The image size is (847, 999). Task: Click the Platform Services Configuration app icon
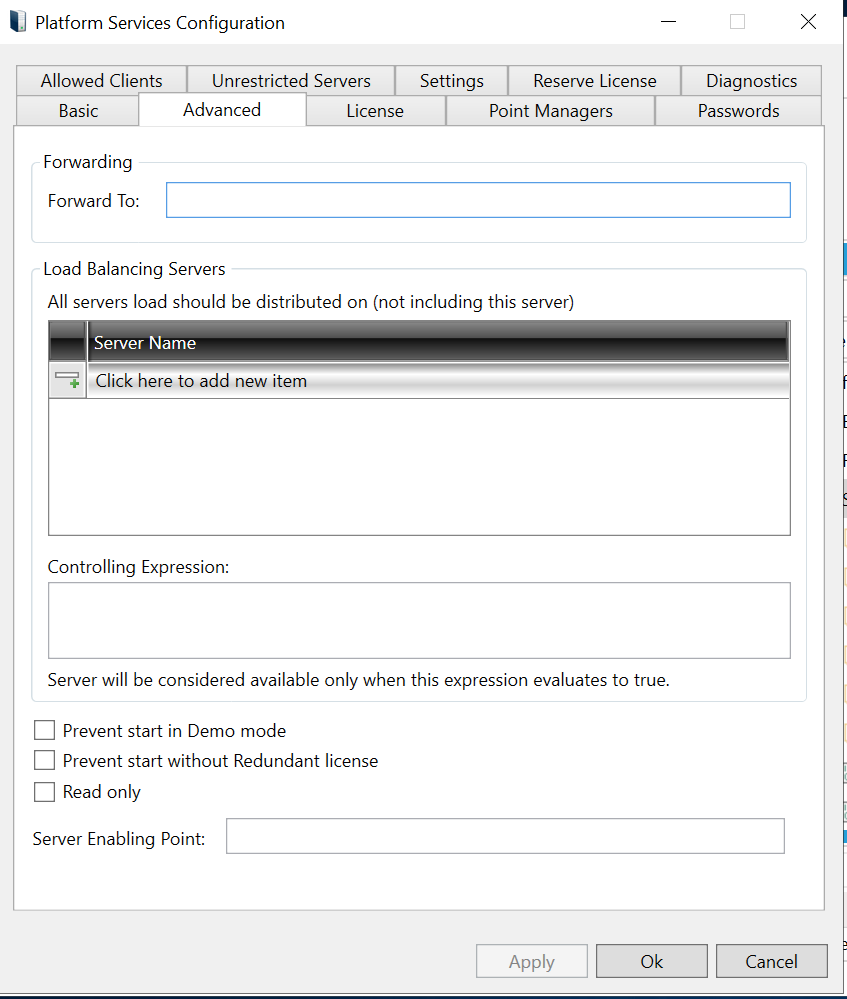pos(18,22)
